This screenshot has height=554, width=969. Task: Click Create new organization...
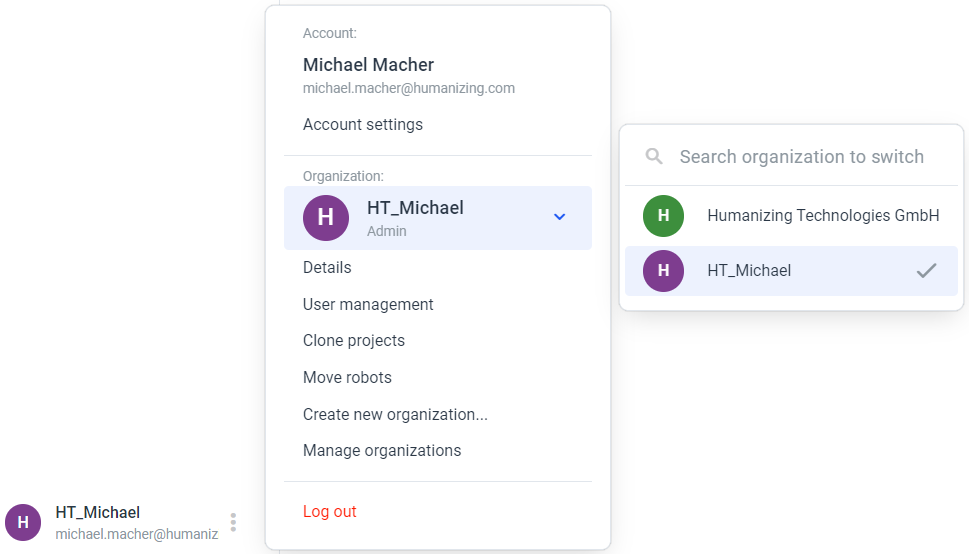coord(395,414)
